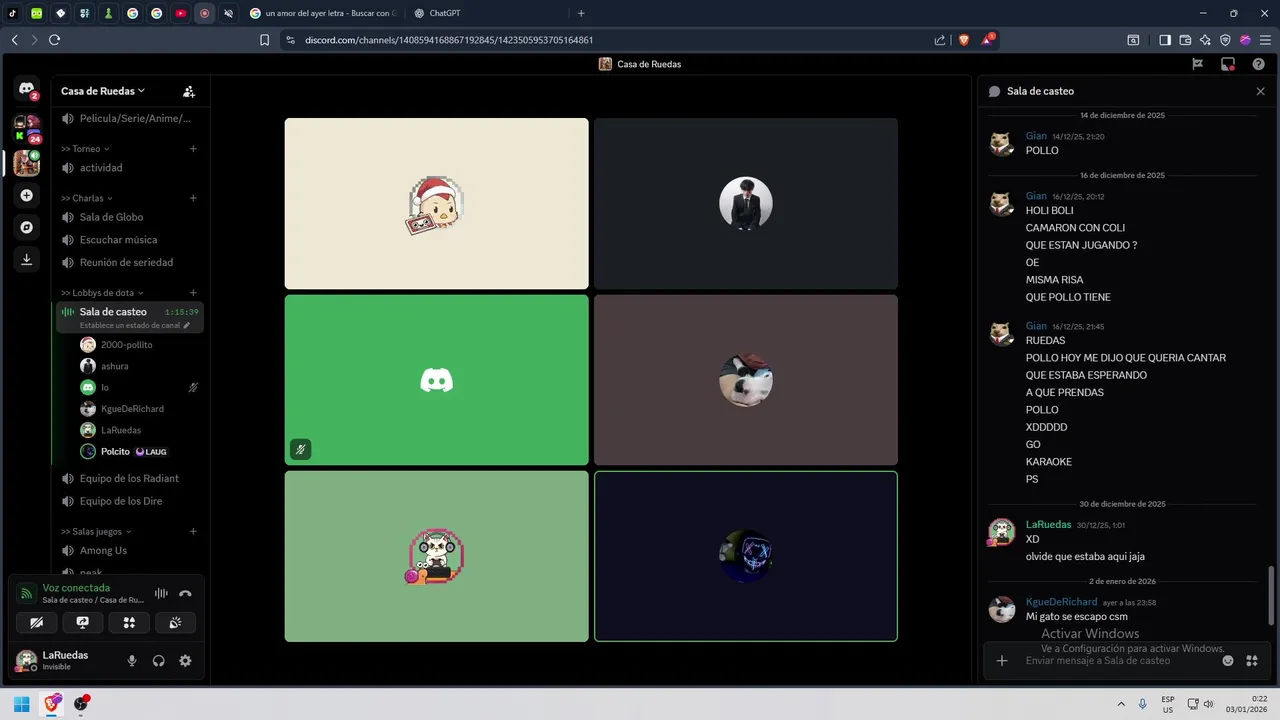Screen dimensions: 1280x720
Task: Reload the page in browser
Action: [x=54, y=40]
